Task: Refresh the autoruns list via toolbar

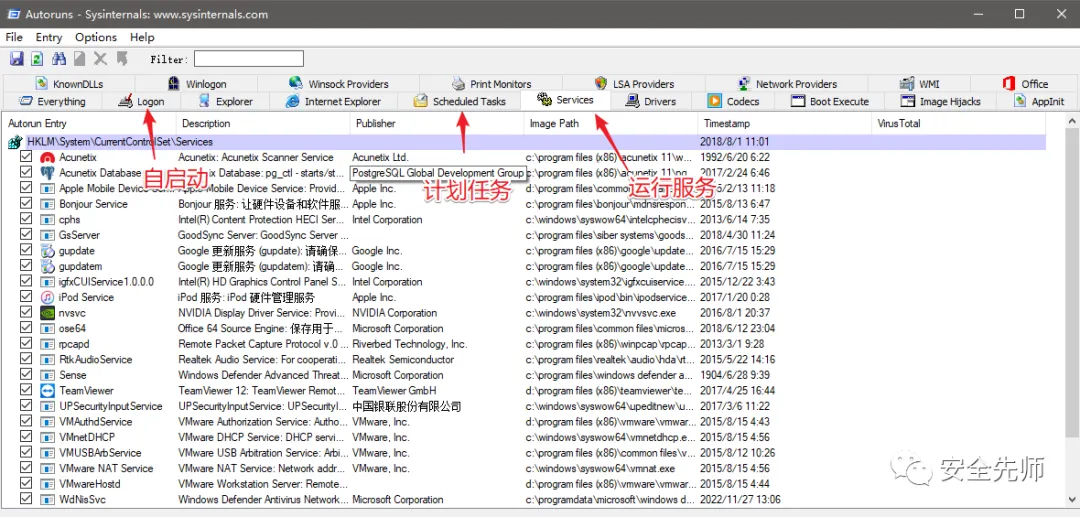Action: (x=38, y=59)
